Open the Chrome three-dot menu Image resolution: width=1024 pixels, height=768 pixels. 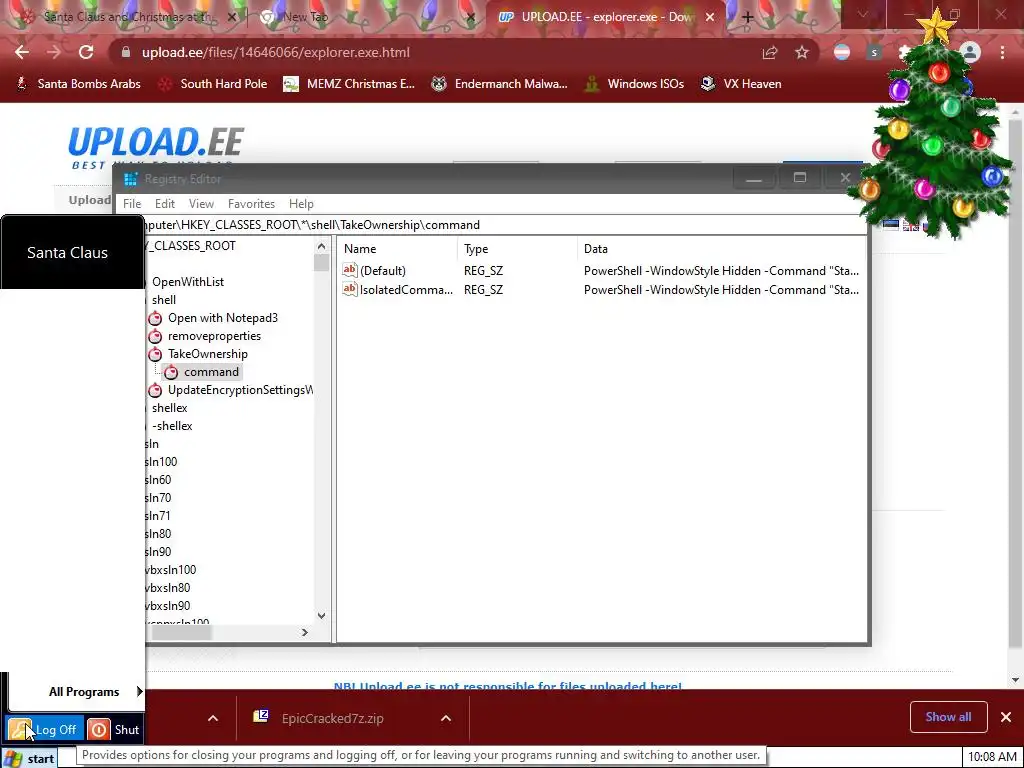tap(1002, 52)
